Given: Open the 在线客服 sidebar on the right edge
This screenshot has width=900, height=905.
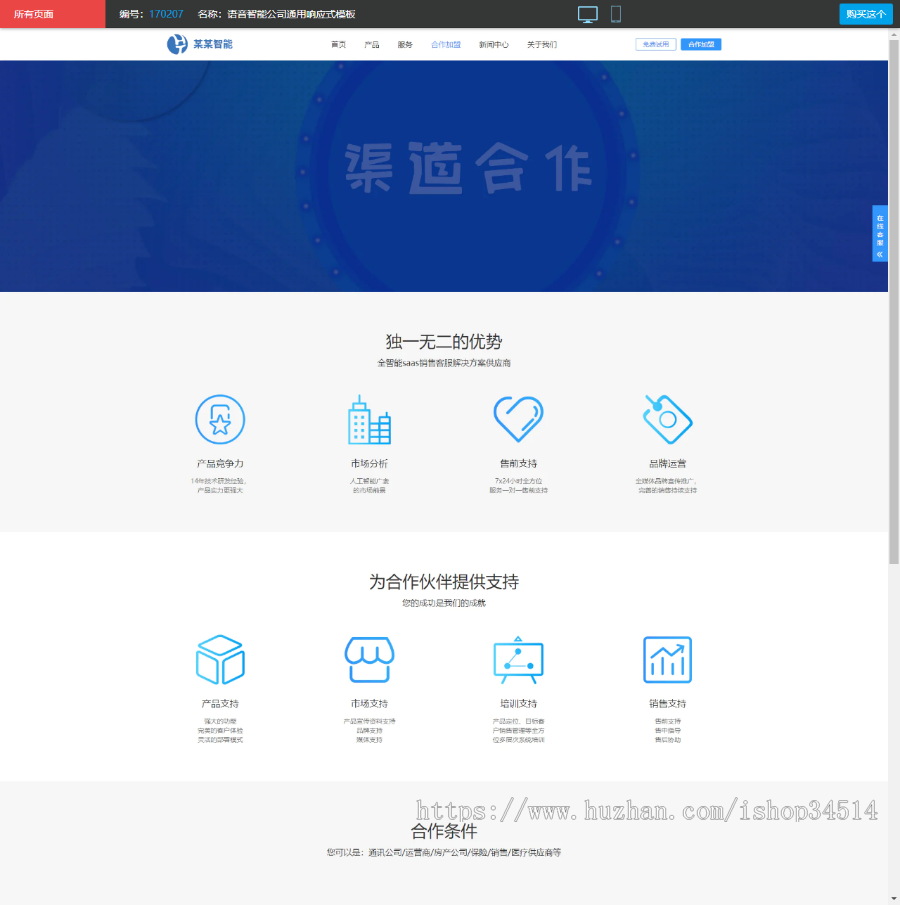Looking at the screenshot, I should coord(880,234).
